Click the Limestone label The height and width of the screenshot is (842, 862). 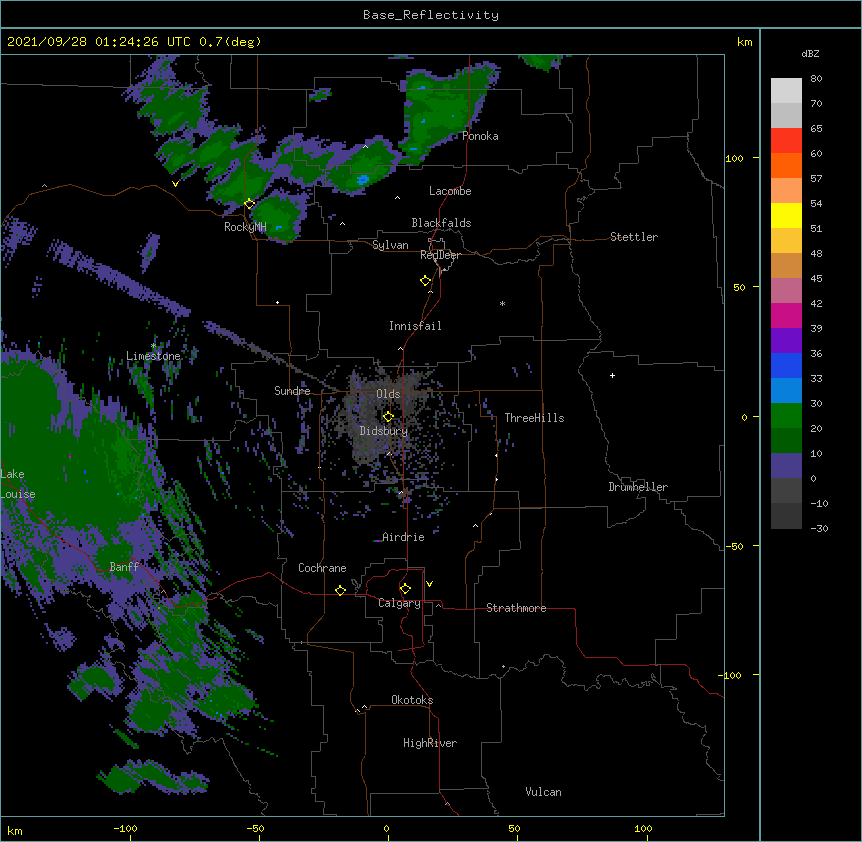click(x=153, y=356)
